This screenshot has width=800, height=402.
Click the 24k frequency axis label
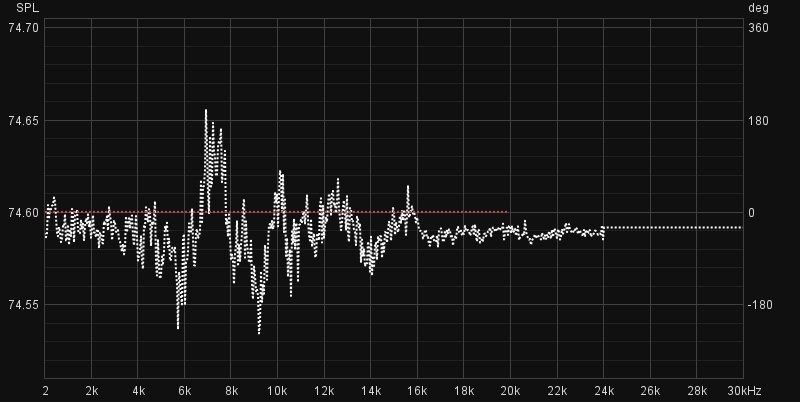(604, 391)
